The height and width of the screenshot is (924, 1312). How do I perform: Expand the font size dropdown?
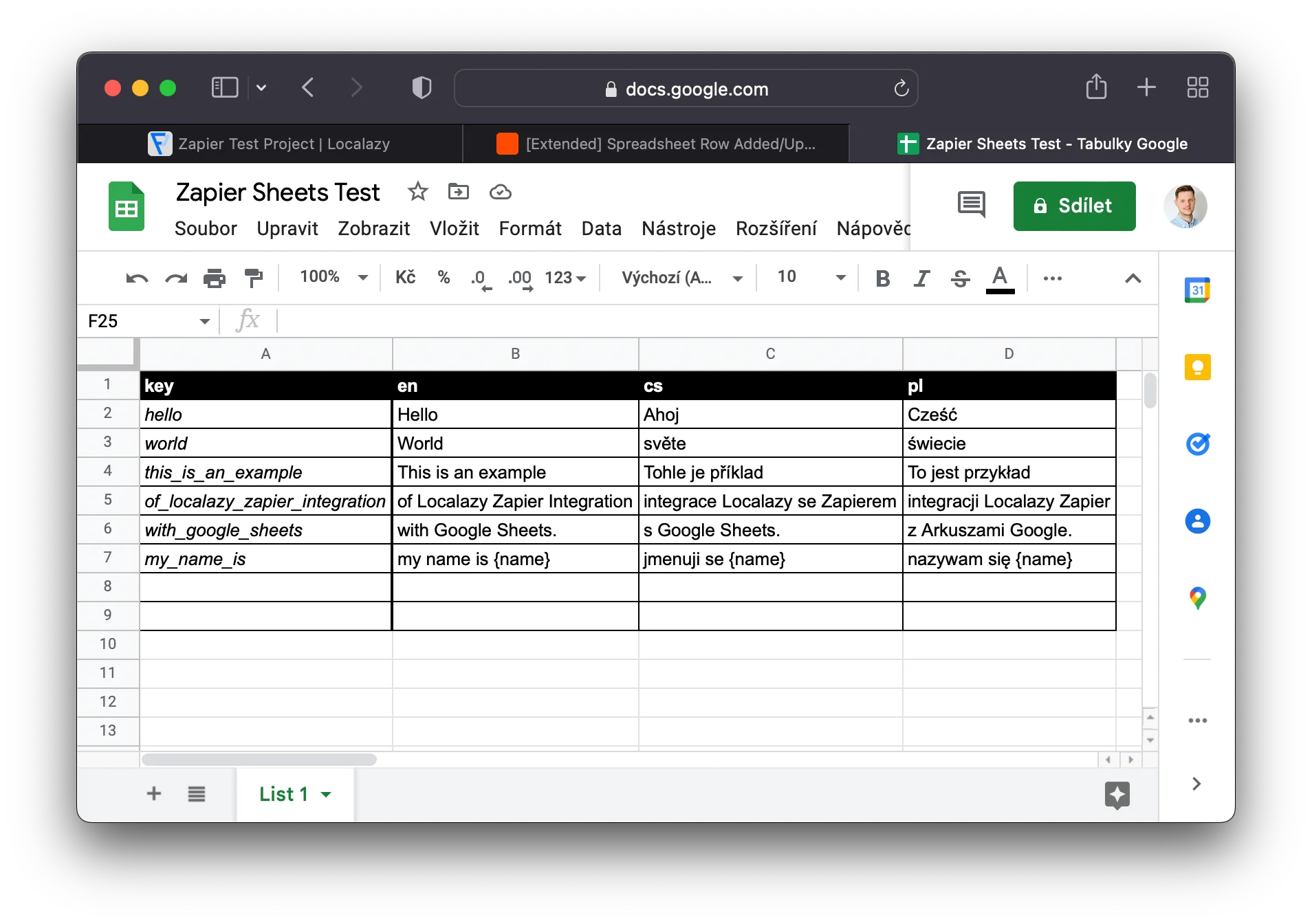pos(840,278)
